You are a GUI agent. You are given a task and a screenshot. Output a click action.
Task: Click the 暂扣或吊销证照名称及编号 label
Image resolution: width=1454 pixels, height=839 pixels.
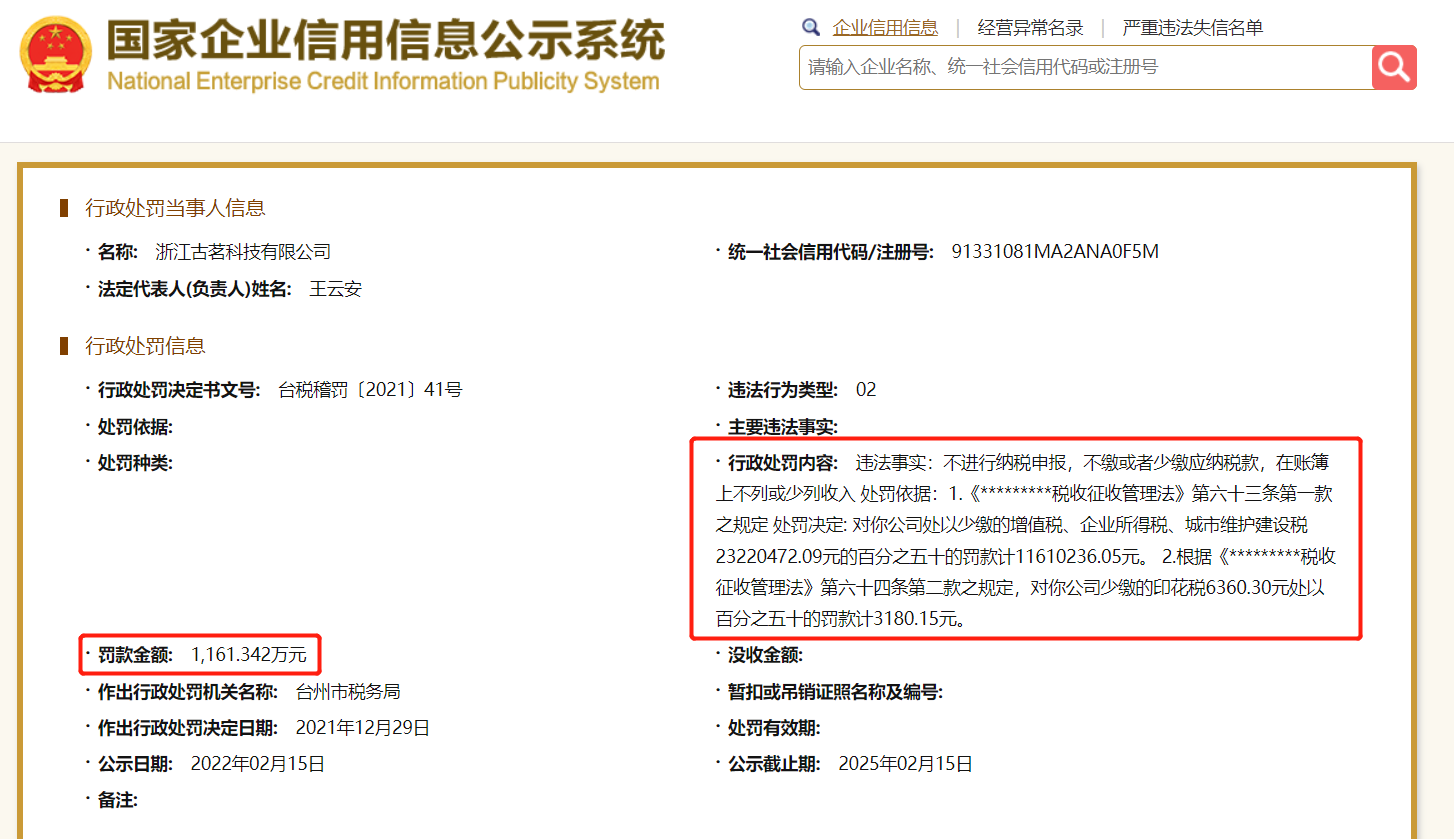click(x=835, y=692)
